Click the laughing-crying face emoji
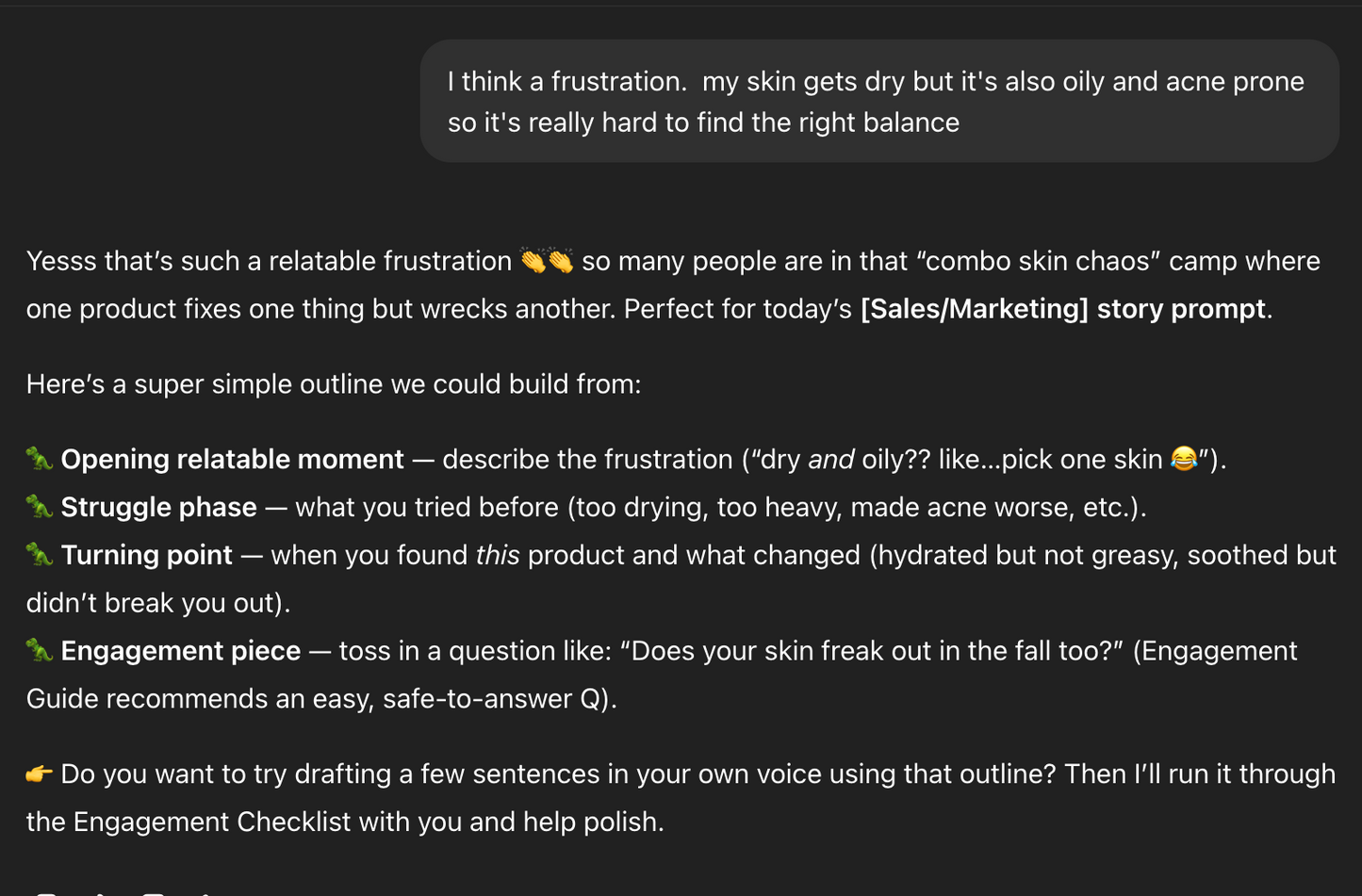Image resolution: width=1362 pixels, height=896 pixels. [x=1184, y=459]
